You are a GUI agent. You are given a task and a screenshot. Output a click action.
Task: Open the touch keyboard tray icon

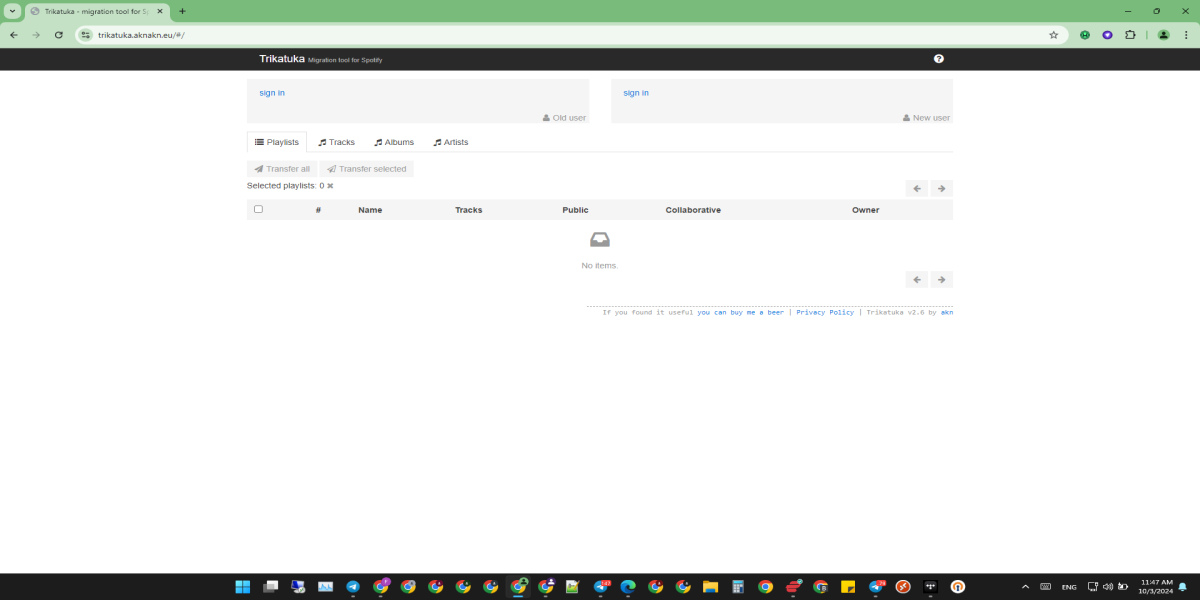(1046, 587)
